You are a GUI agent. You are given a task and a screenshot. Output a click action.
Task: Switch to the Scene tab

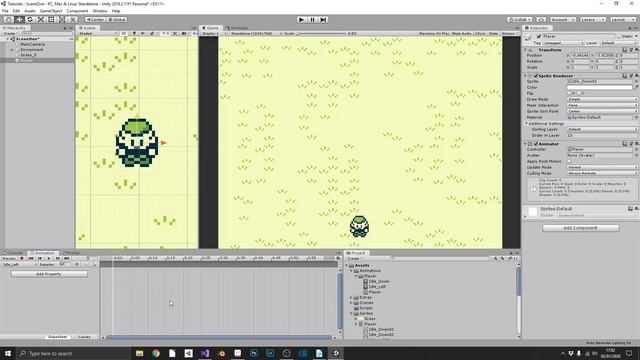(88, 28)
